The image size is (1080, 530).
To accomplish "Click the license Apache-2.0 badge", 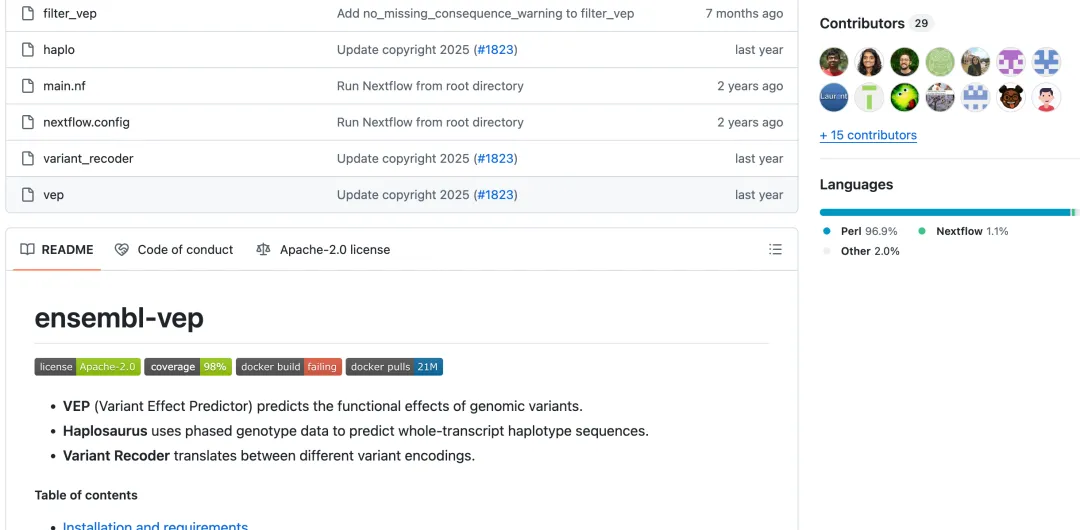I will [87, 367].
